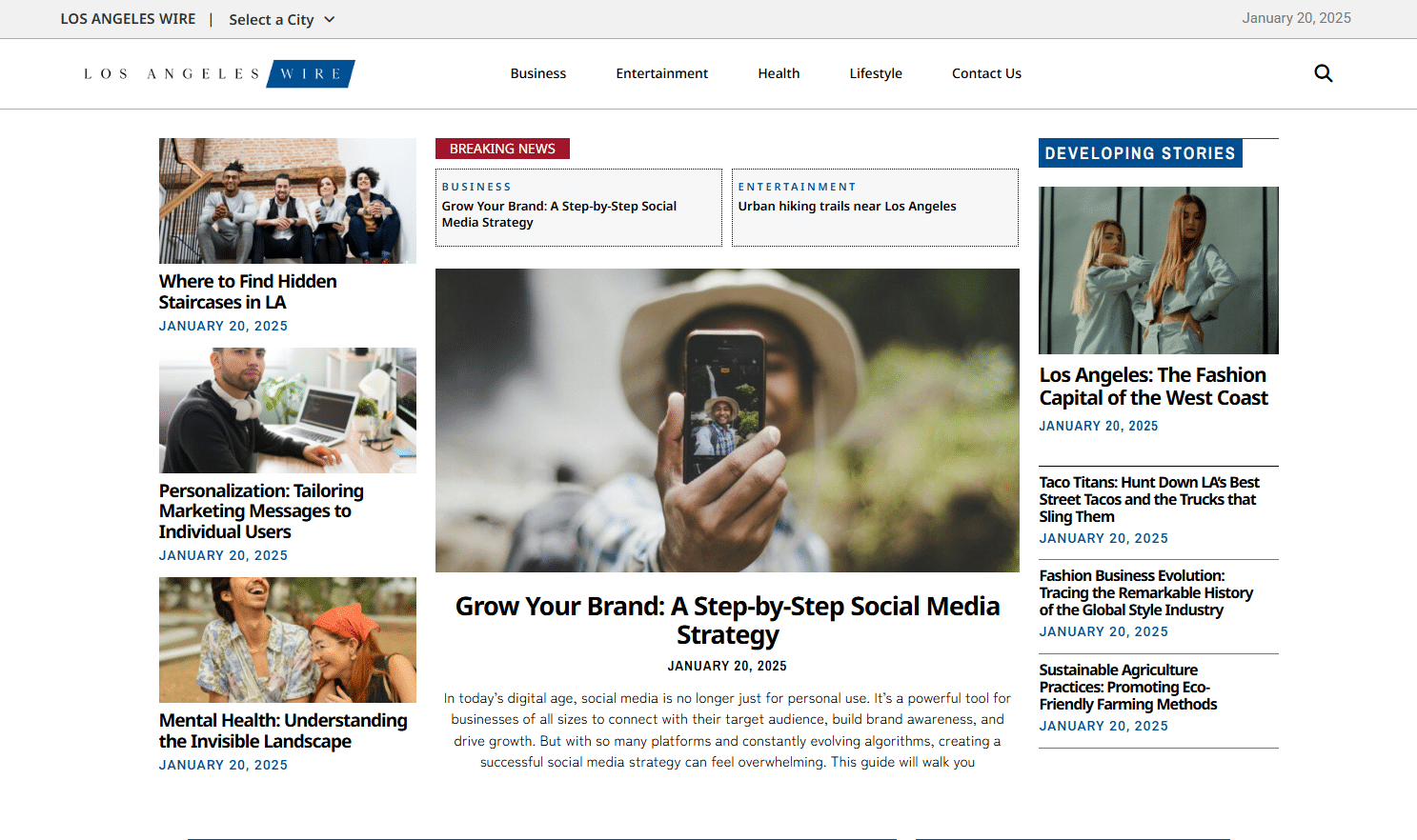Open Urban hiking trails near Los Angeles story

[x=847, y=206]
